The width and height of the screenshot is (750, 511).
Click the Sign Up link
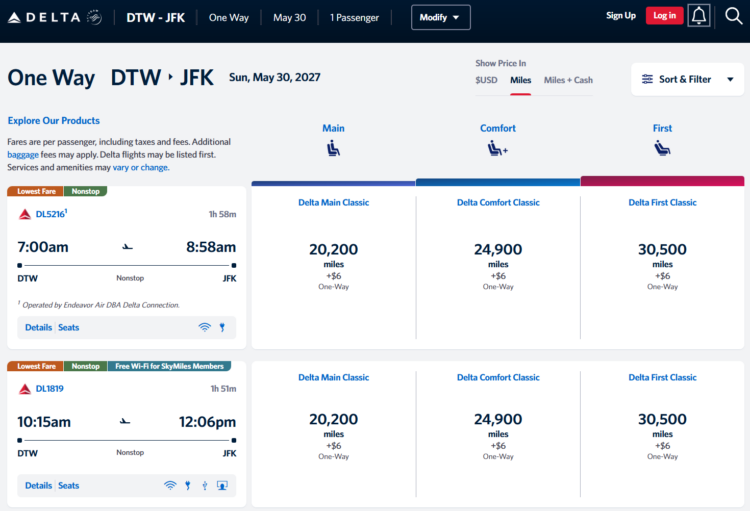point(621,15)
